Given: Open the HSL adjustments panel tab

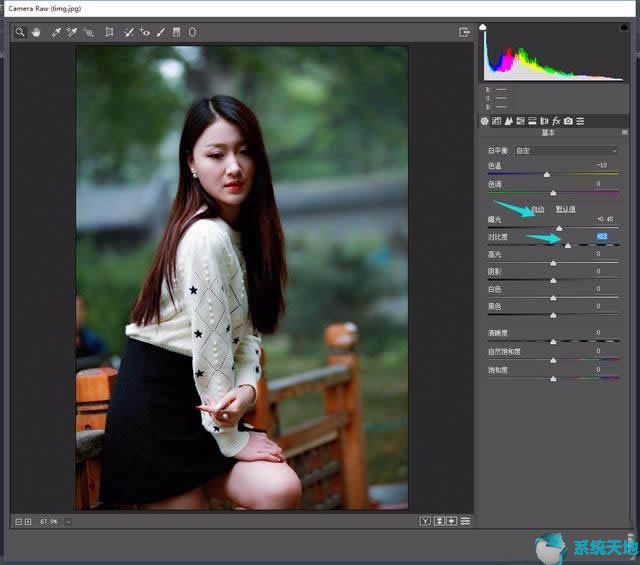Looking at the screenshot, I should coord(520,121).
